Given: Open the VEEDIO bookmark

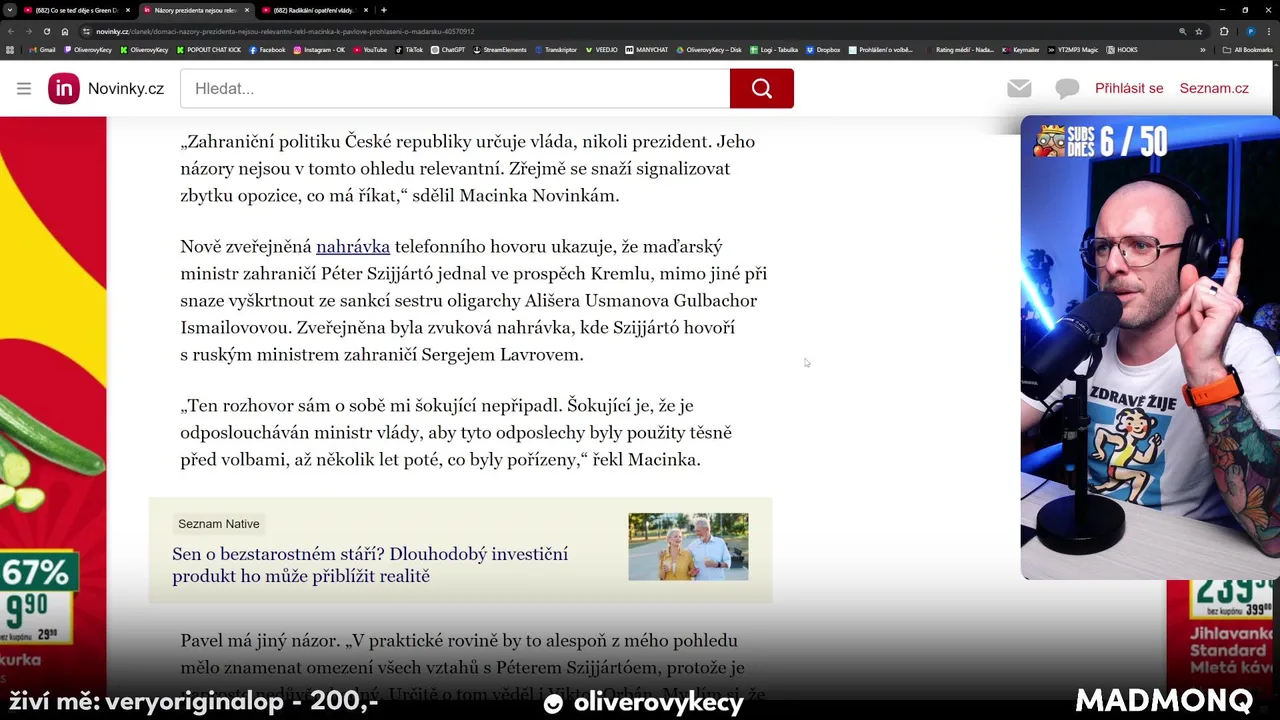Looking at the screenshot, I should 602,49.
